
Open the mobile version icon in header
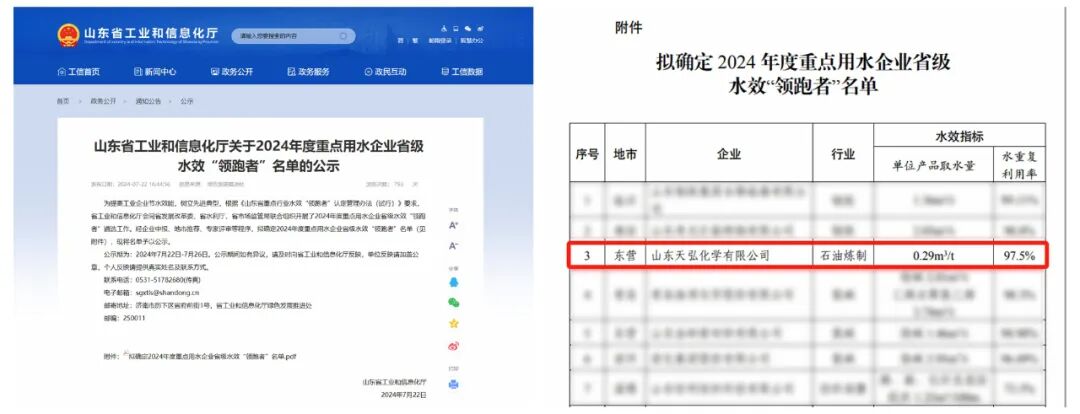pos(456,29)
